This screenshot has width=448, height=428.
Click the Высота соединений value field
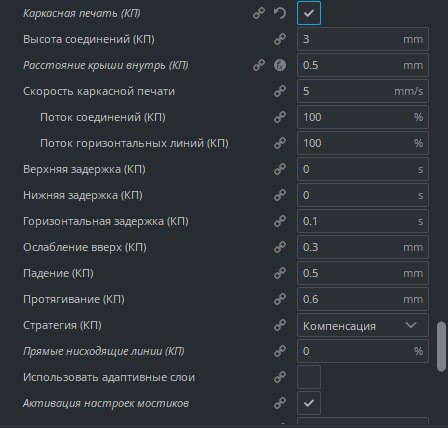click(363, 39)
